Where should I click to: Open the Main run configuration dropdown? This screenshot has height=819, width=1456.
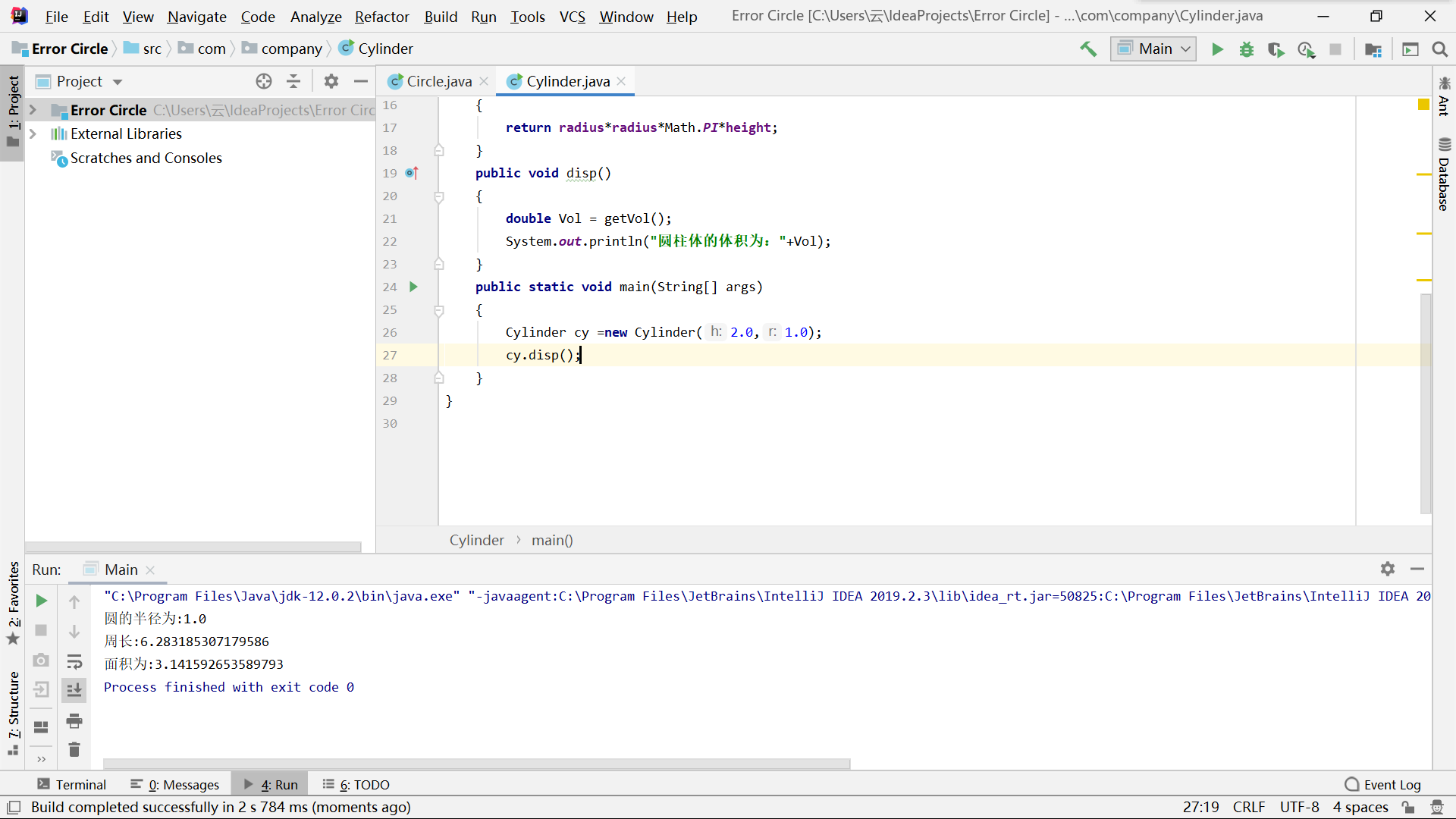1153,49
